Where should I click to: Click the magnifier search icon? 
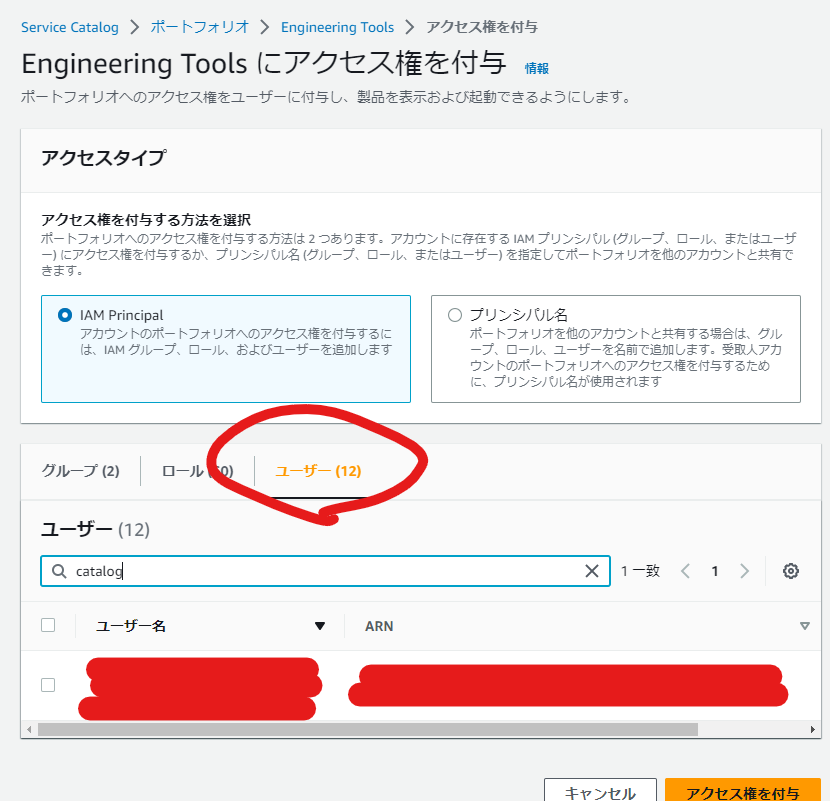tap(59, 571)
